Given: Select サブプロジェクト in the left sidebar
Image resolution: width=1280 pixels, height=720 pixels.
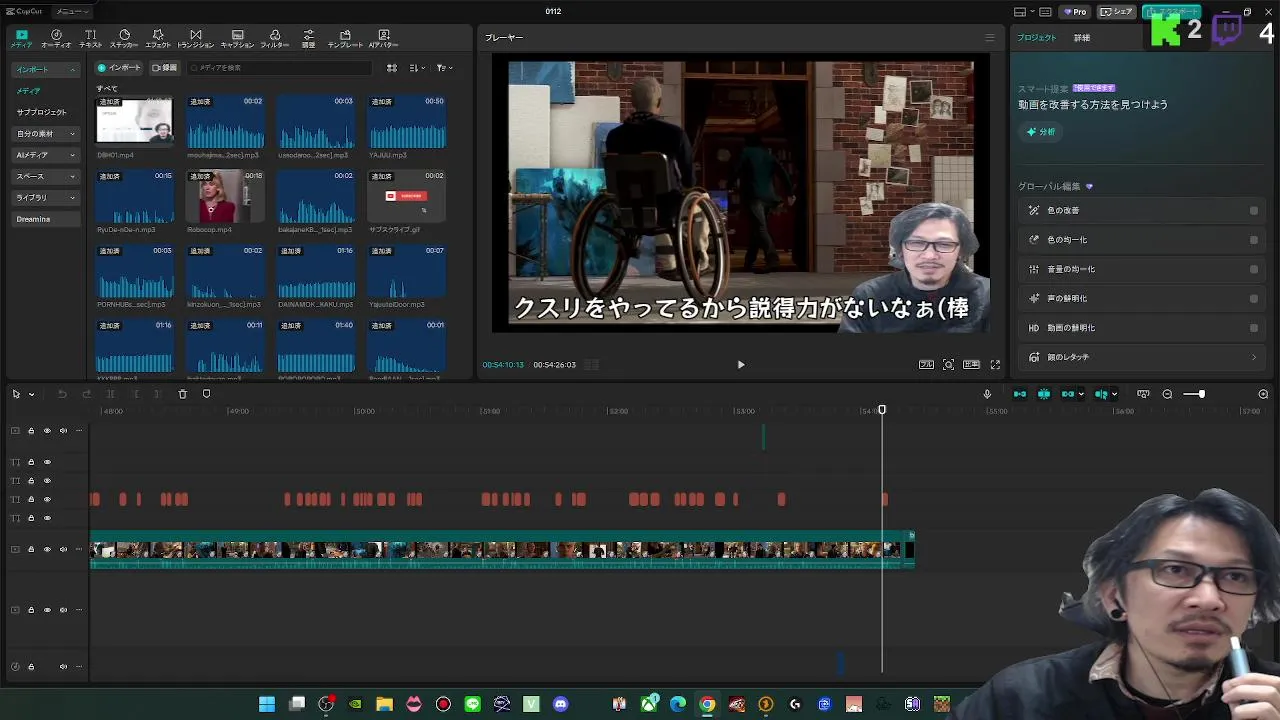Looking at the screenshot, I should (x=41, y=113).
